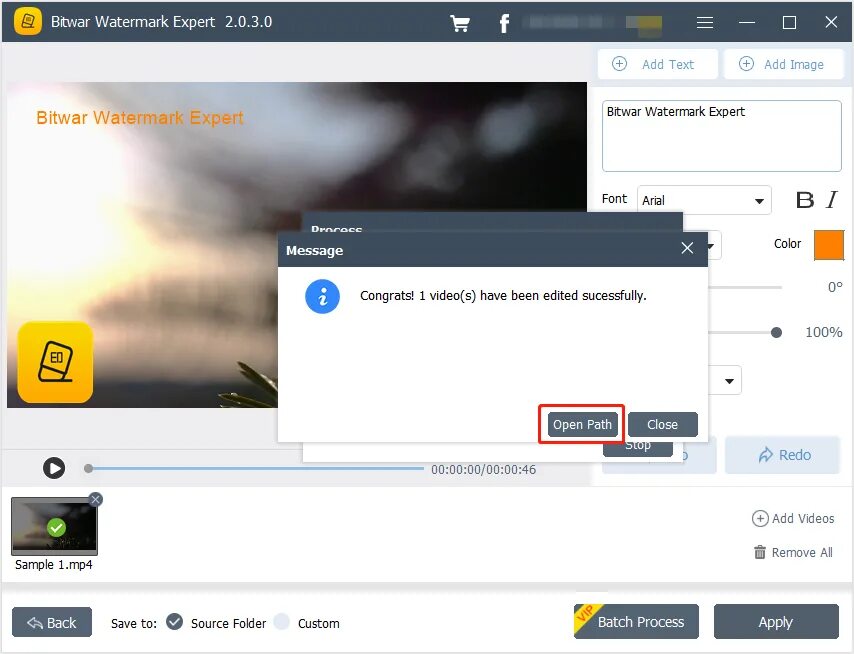
Task: Click Open Path in the Message dialog
Action: [x=582, y=424]
